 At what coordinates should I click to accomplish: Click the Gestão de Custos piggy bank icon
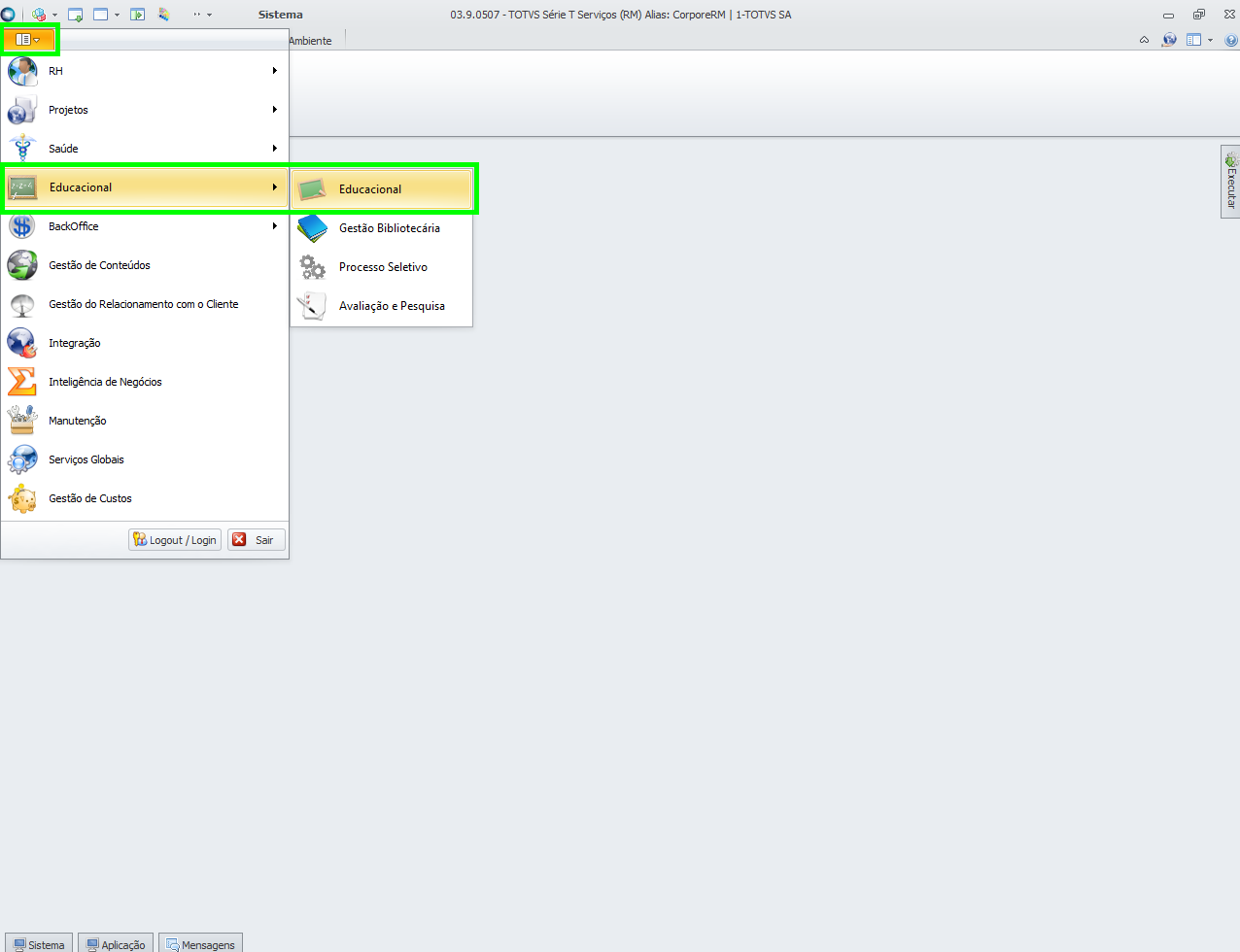[x=22, y=498]
